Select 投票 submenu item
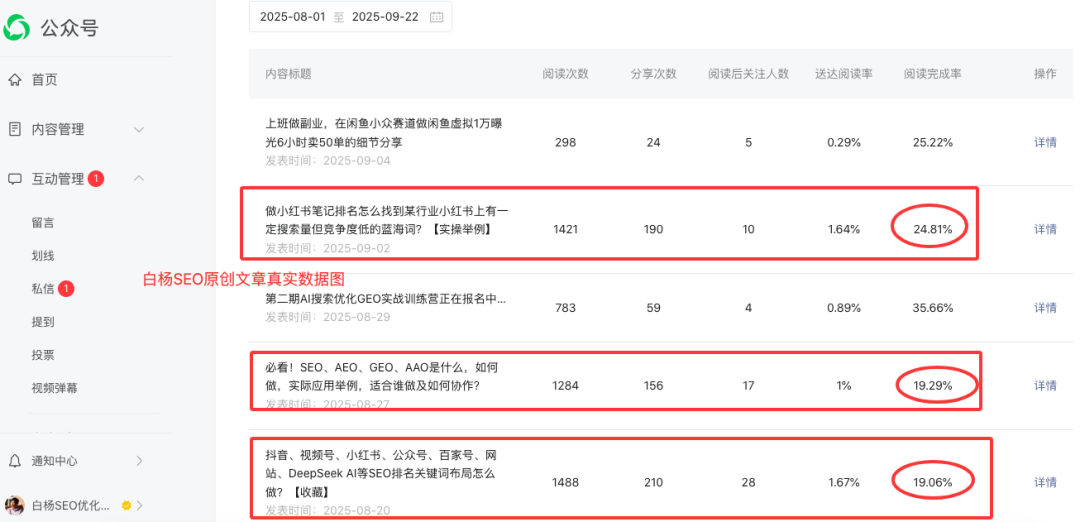 (43, 355)
